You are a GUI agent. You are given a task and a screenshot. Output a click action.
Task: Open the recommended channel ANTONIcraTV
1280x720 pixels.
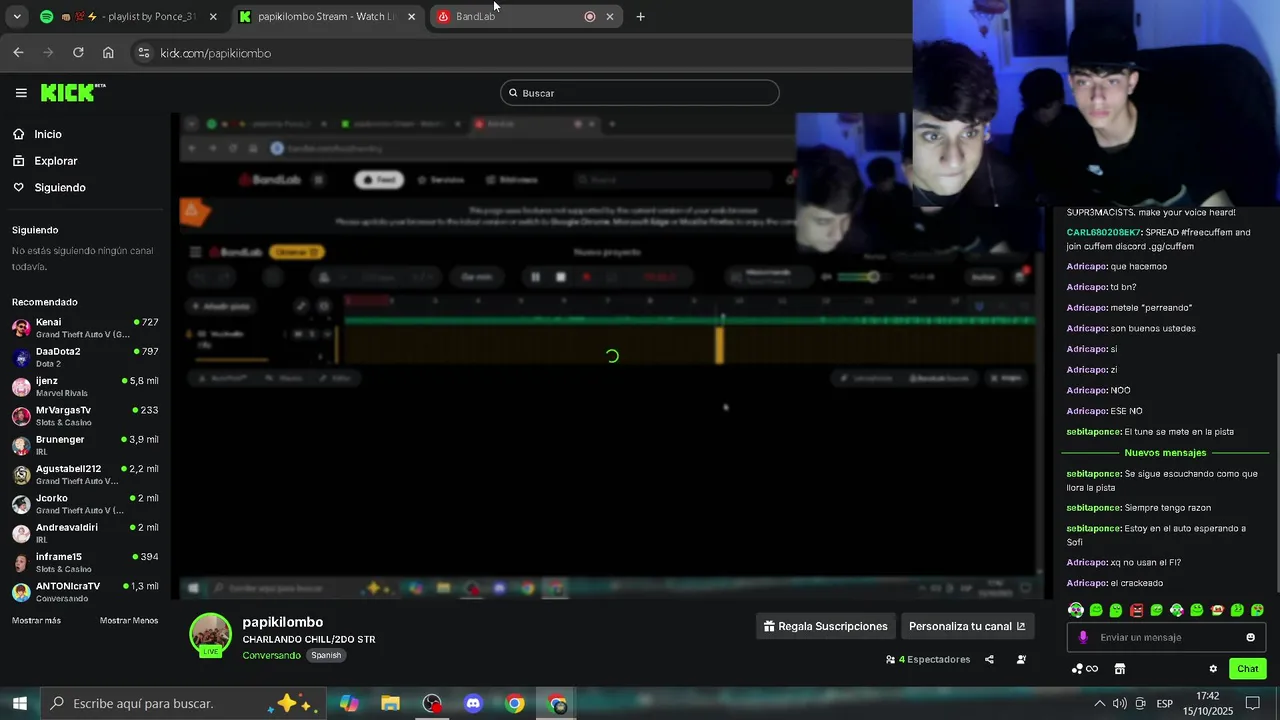pos(85,592)
